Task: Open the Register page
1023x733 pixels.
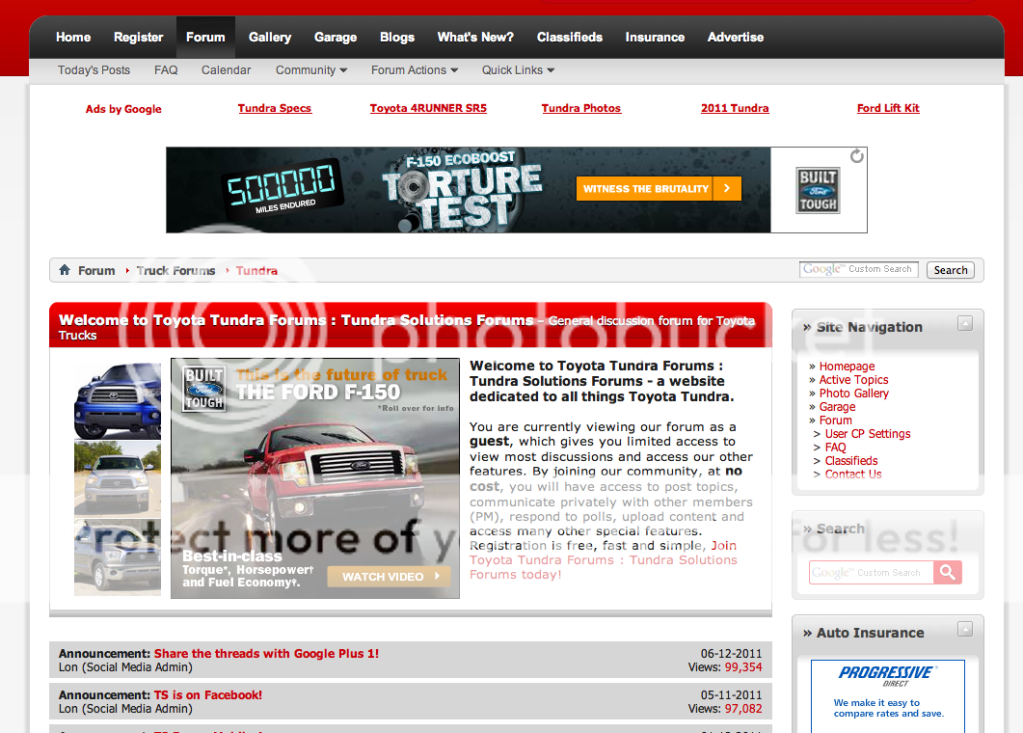Action: (x=138, y=37)
